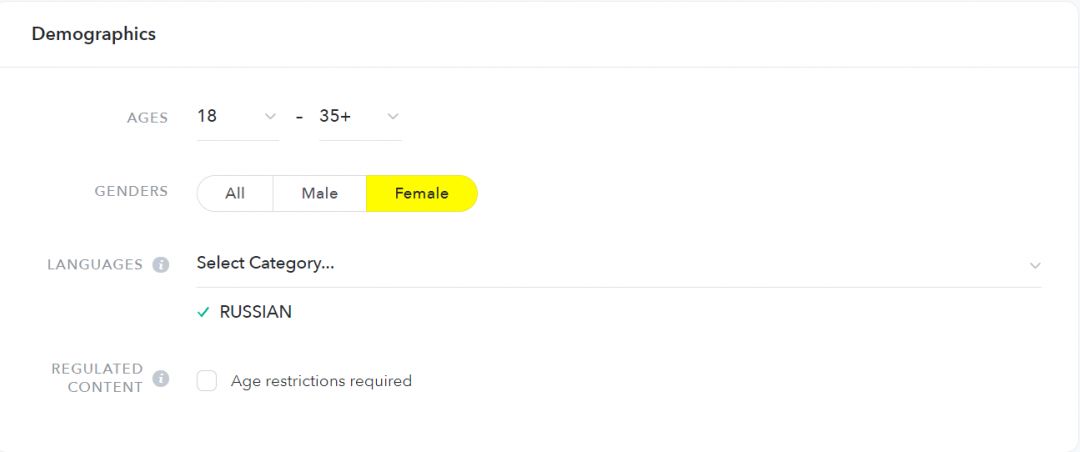Click the Demographics section header
1080x452 pixels.
(x=94, y=34)
